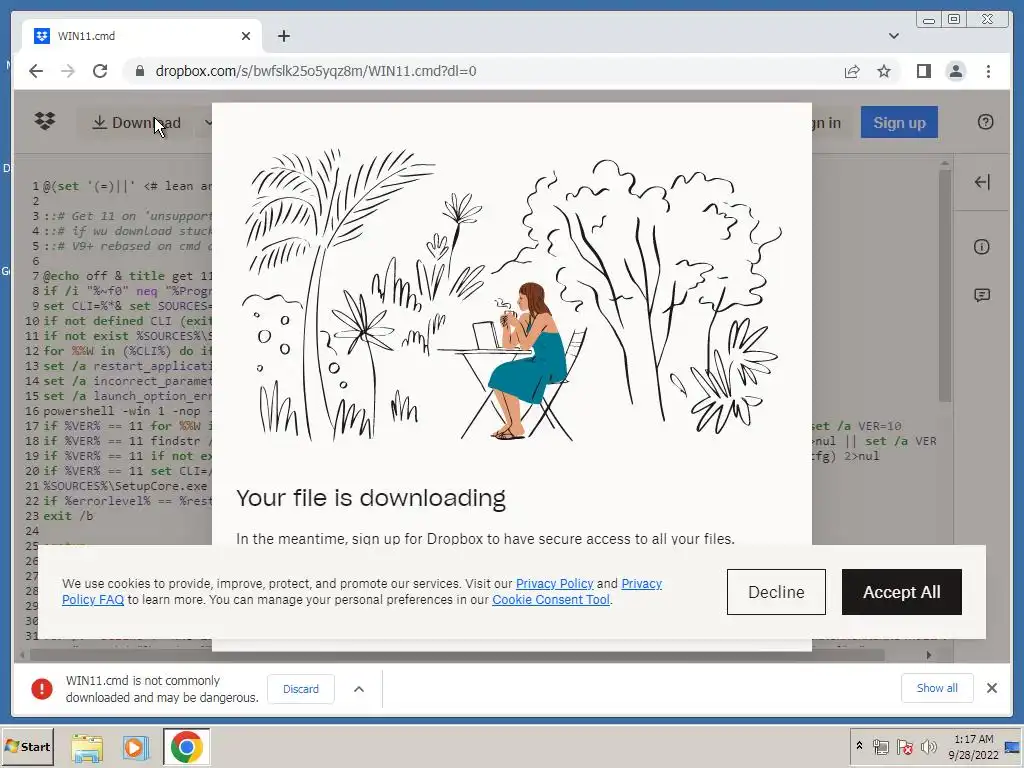View site info via padlock icon
The width and height of the screenshot is (1024, 768).
(x=139, y=71)
